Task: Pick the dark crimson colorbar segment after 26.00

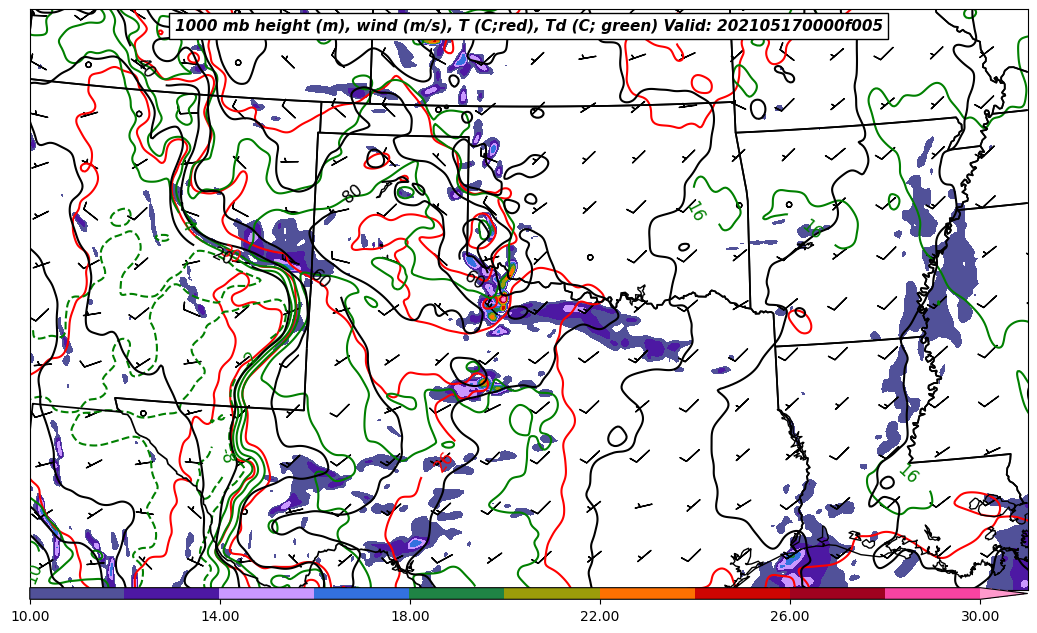Action: pyautogui.click(x=837, y=593)
